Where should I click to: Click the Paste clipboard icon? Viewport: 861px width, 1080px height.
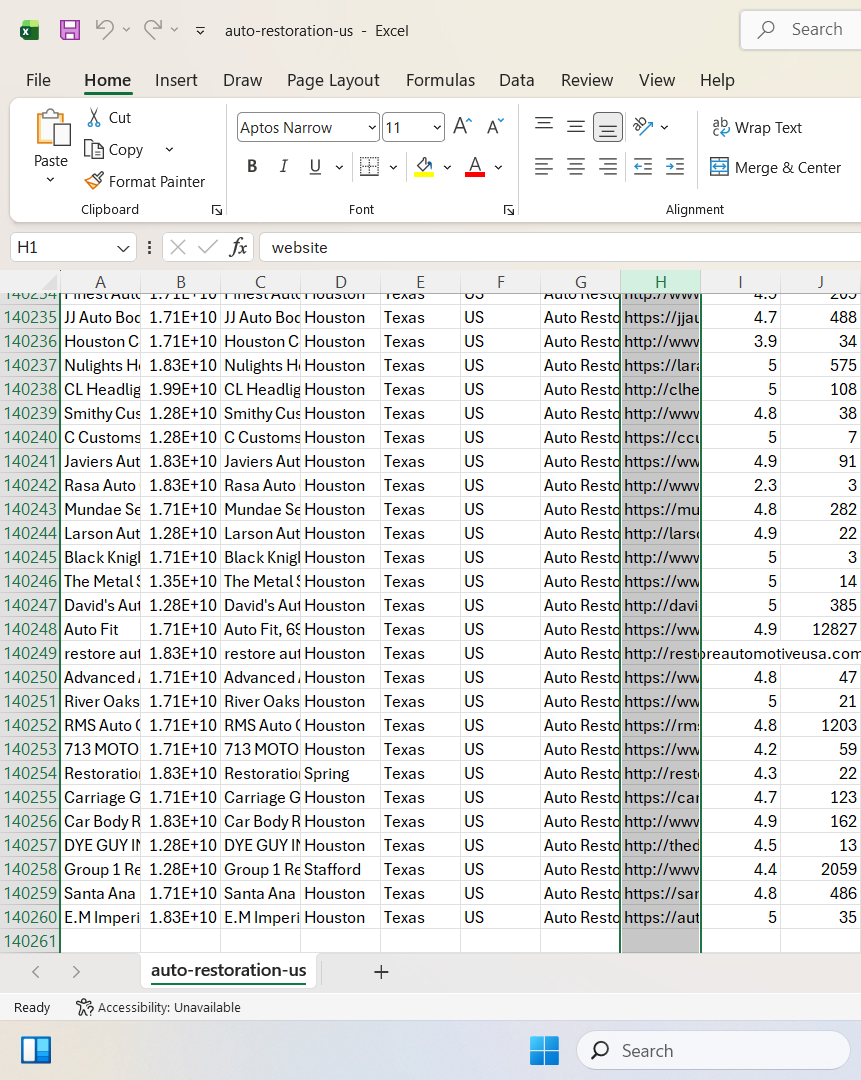pyautogui.click(x=52, y=127)
